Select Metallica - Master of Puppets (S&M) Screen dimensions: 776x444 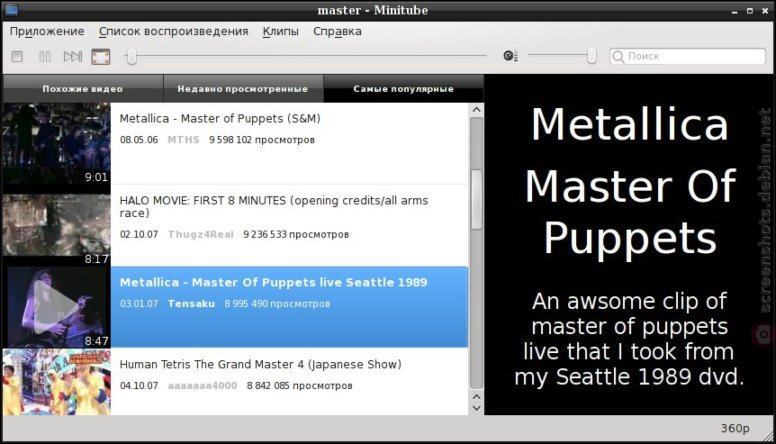pyautogui.click(x=289, y=144)
